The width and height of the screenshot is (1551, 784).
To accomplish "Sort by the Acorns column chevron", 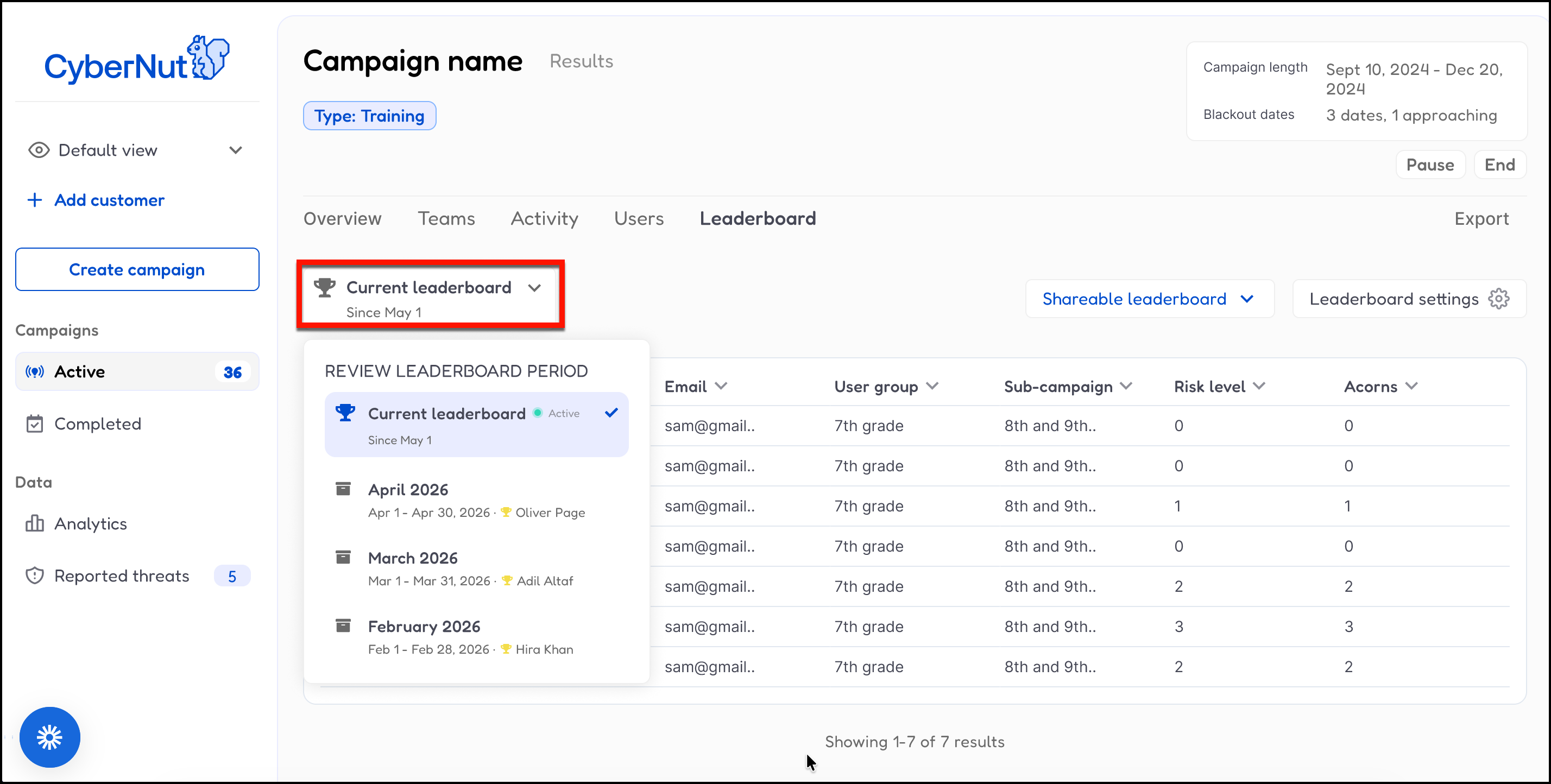I will pyautogui.click(x=1411, y=386).
